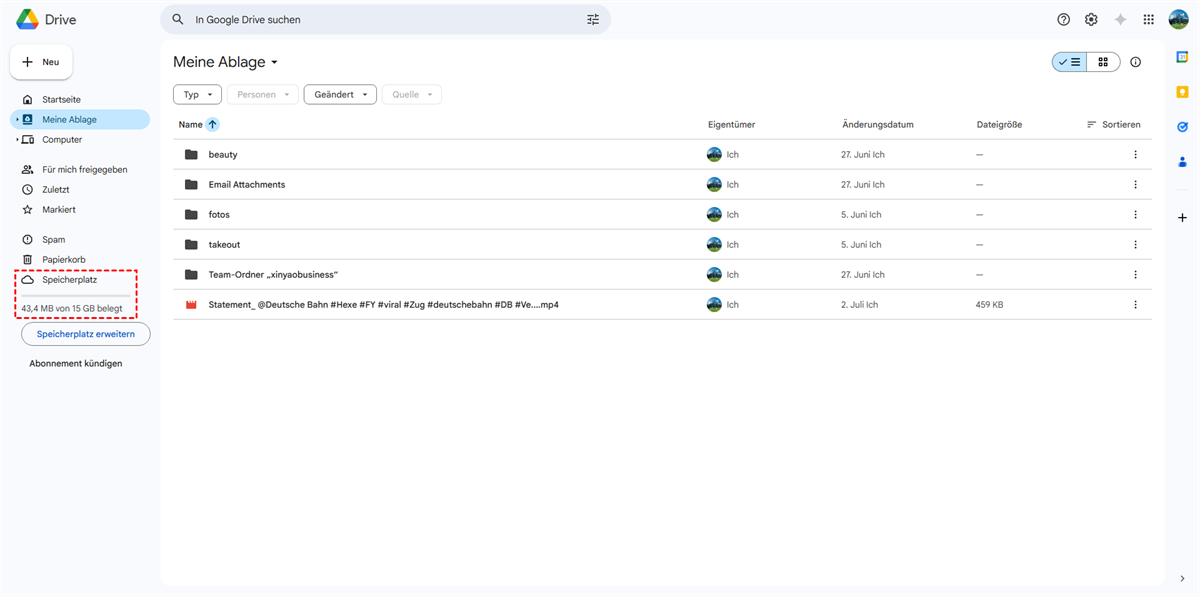
Task: Click the Eigentümer column header
Action: (731, 125)
